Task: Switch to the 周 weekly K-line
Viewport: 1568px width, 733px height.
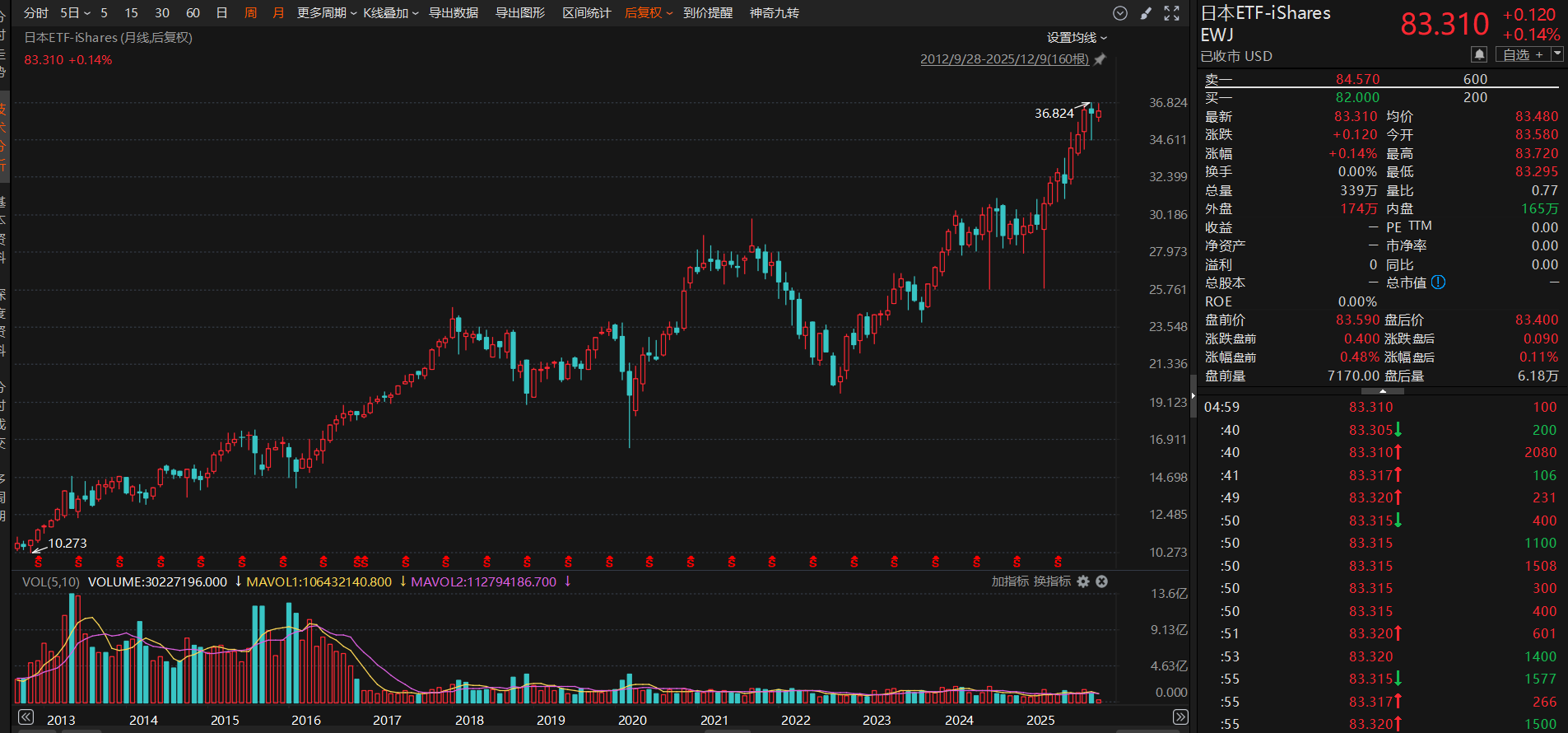Action: [x=251, y=13]
